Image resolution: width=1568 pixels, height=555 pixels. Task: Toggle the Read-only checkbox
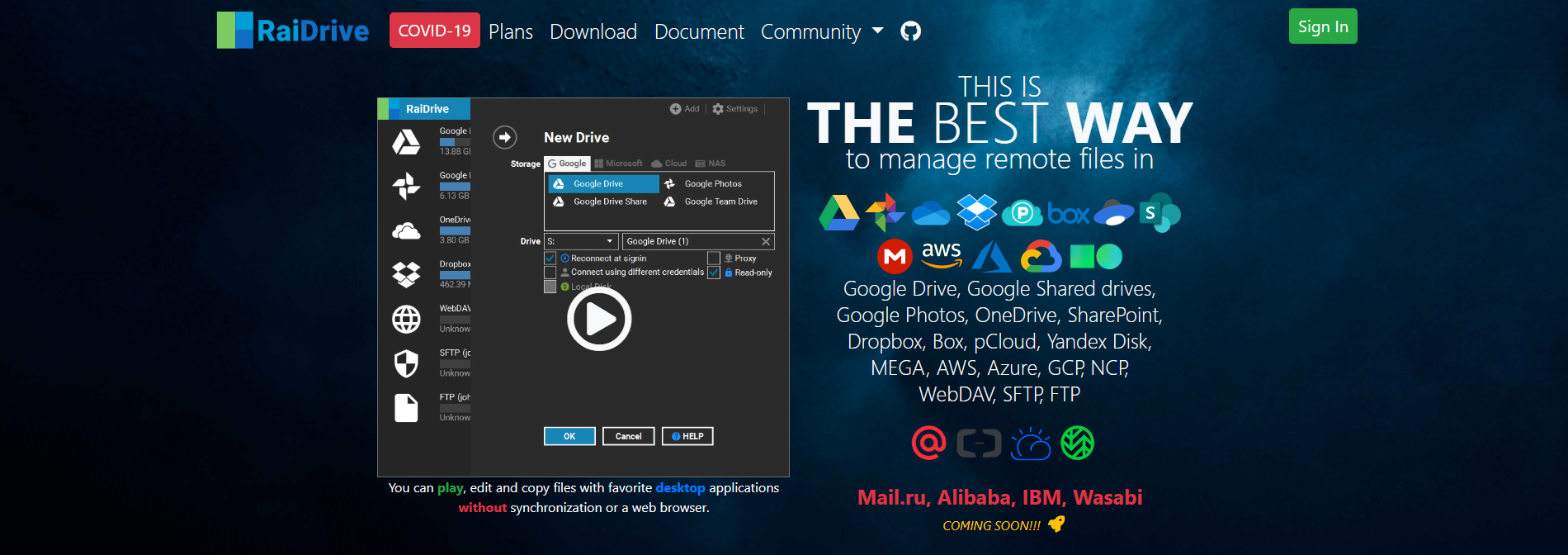click(x=714, y=273)
